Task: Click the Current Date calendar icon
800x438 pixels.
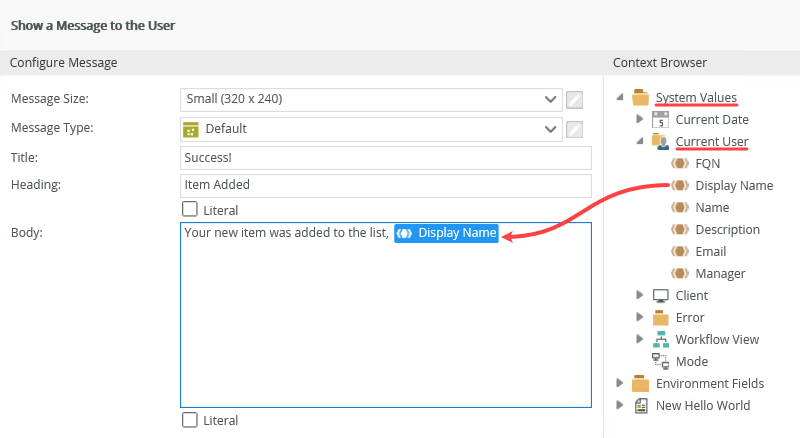Action: pyautogui.click(x=660, y=119)
